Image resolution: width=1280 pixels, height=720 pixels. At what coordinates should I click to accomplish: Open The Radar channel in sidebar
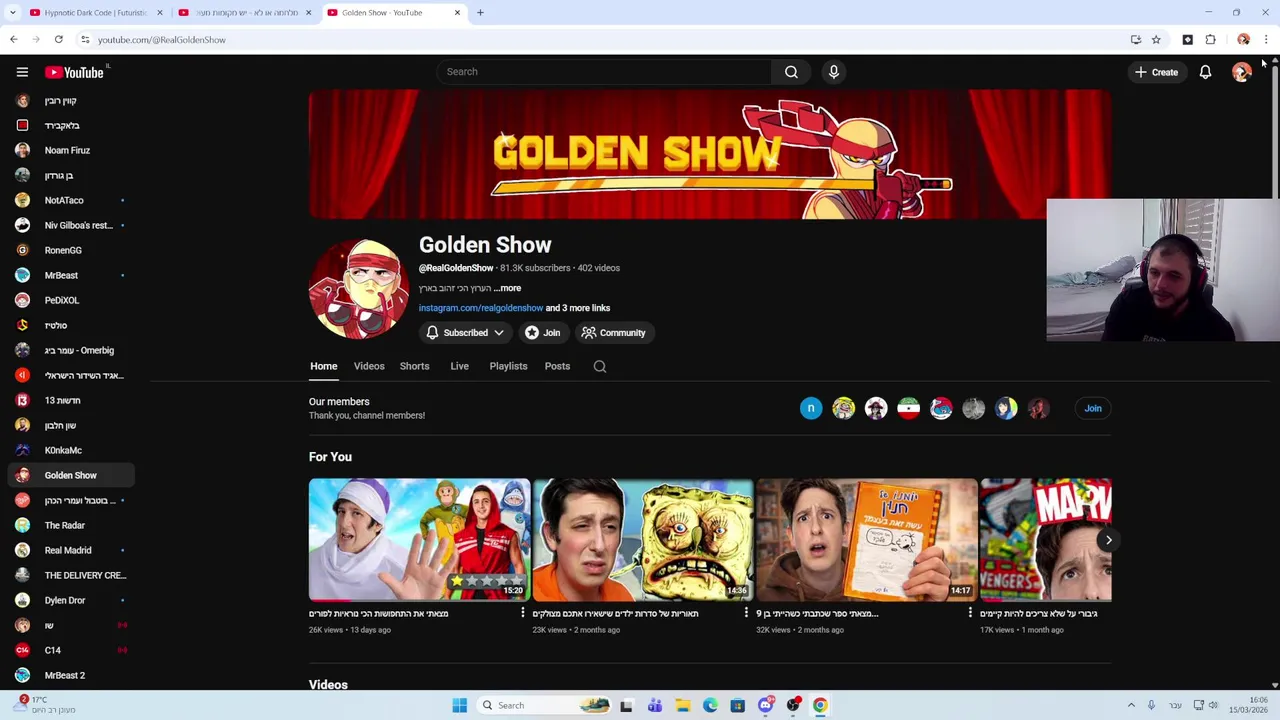(70, 525)
